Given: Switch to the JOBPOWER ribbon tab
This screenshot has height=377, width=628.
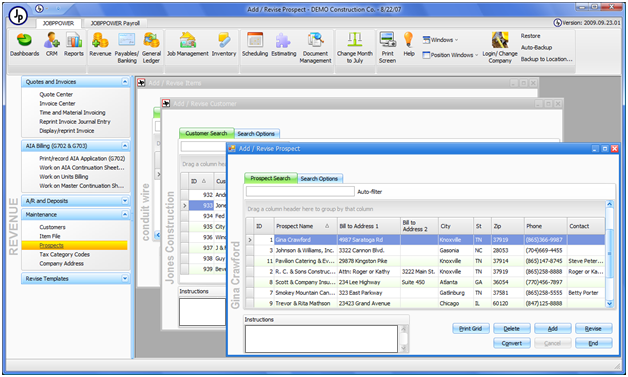Looking at the screenshot, I should (58, 23).
